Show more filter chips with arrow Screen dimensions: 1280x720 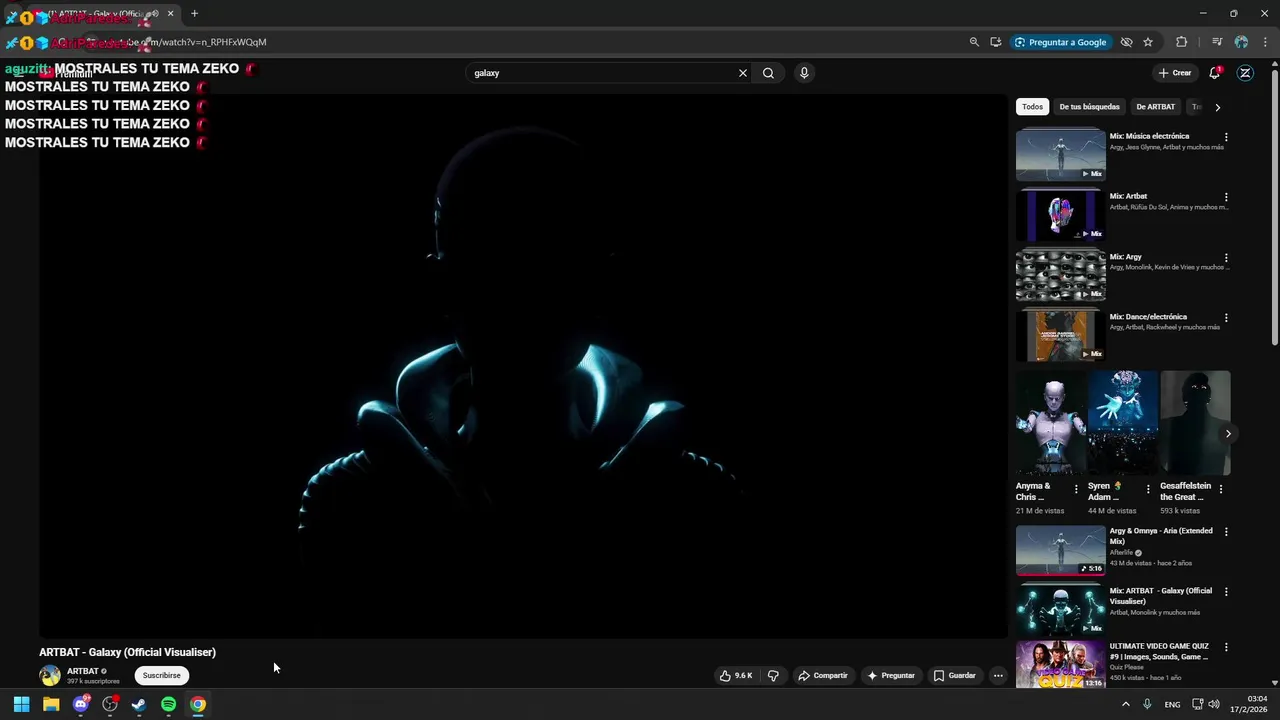(x=1217, y=107)
